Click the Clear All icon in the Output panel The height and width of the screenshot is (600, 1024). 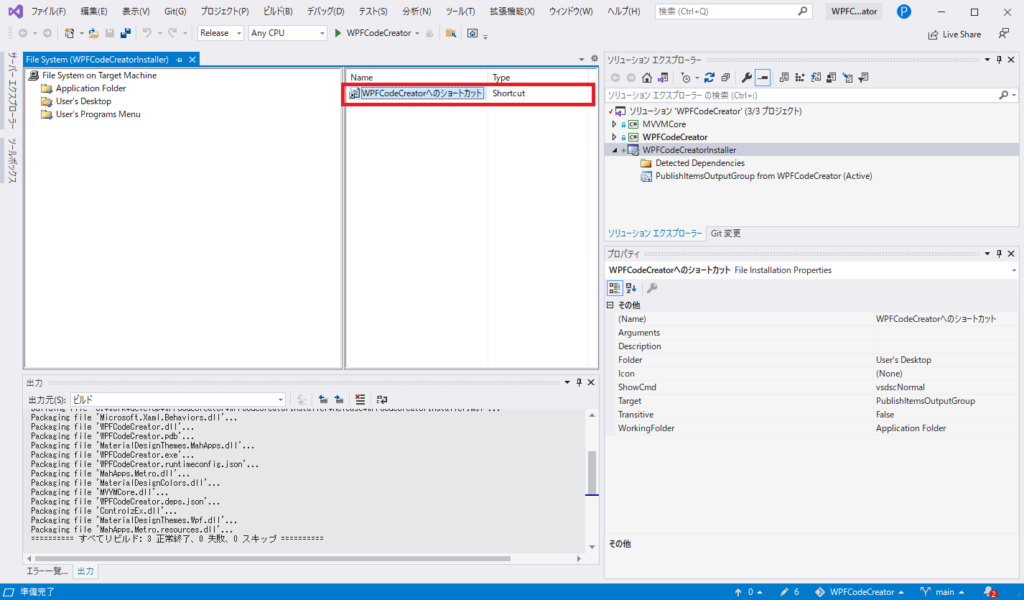pos(360,400)
